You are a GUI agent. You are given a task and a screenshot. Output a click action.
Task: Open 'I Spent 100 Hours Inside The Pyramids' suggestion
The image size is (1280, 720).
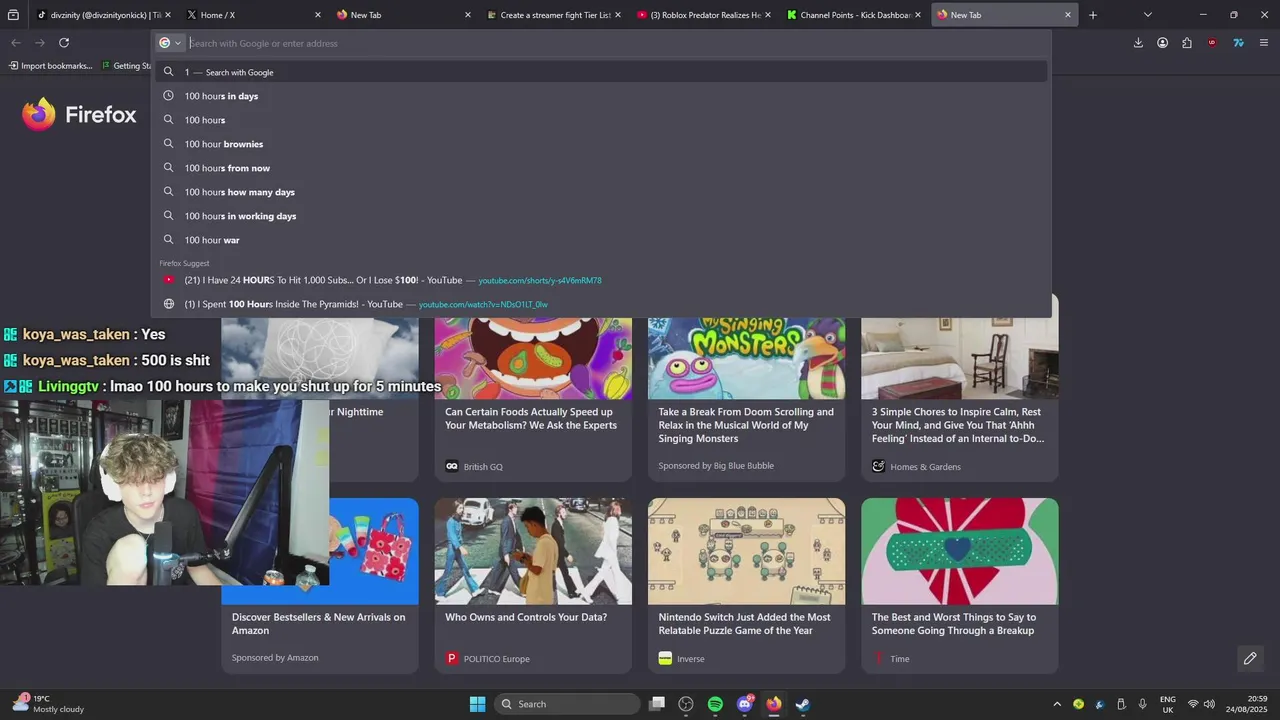click(601, 304)
